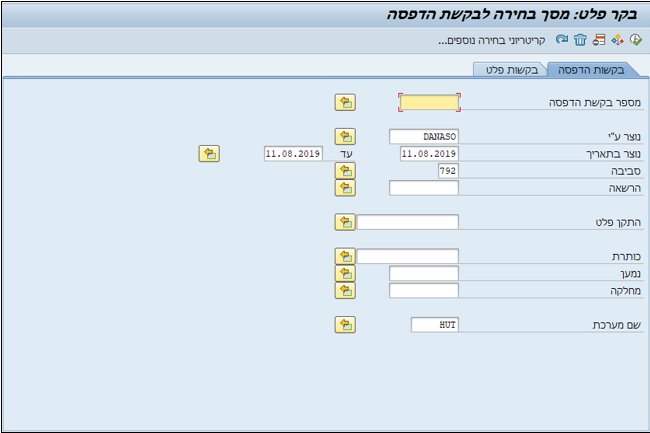
Task: Open multiple selection for 'נוצר בתאריך' date range
Action: (209, 154)
